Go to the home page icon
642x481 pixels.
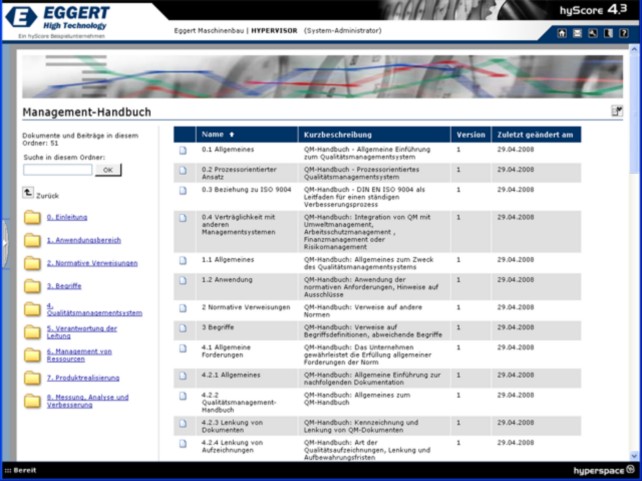pyautogui.click(x=562, y=33)
